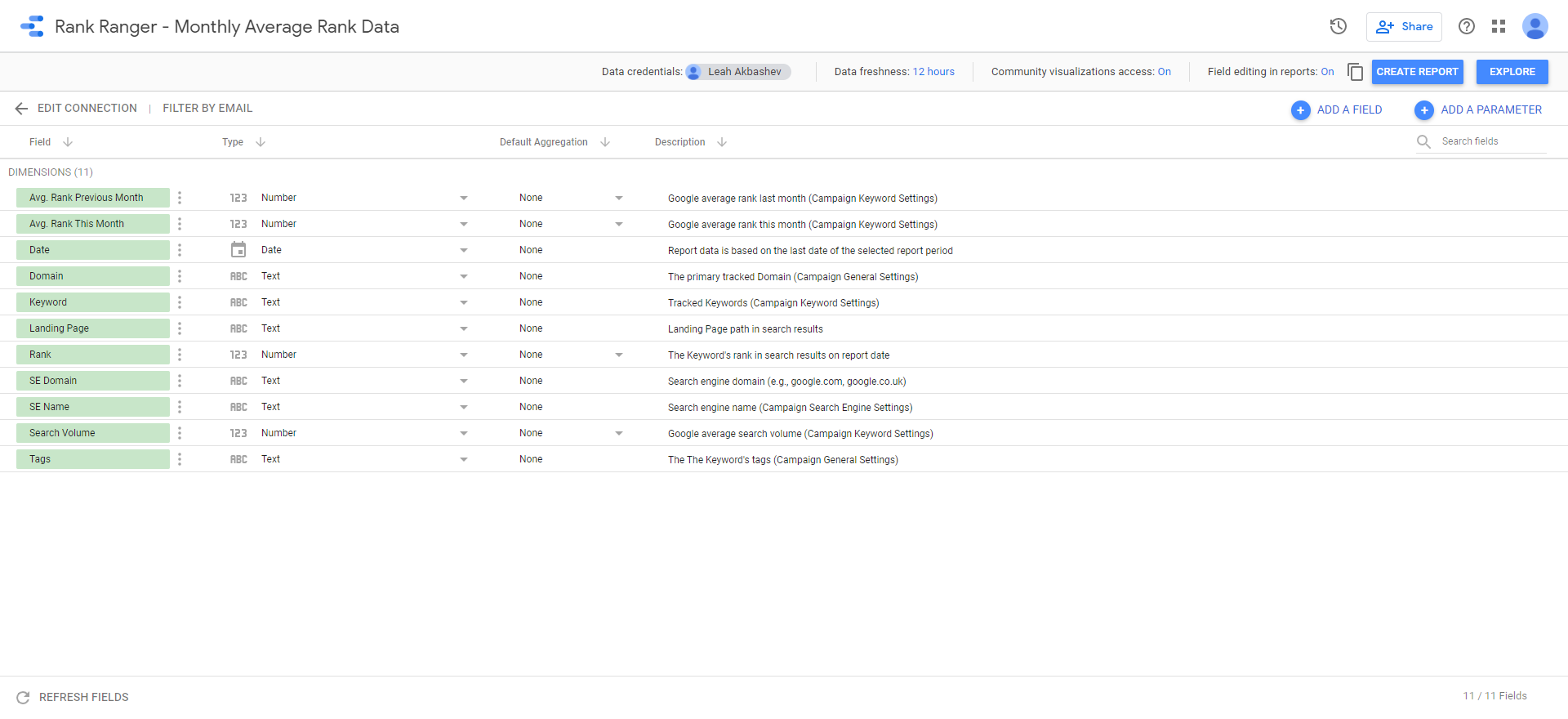1568x719 pixels.
Task: Open Google apps grid icon
Action: (1499, 26)
